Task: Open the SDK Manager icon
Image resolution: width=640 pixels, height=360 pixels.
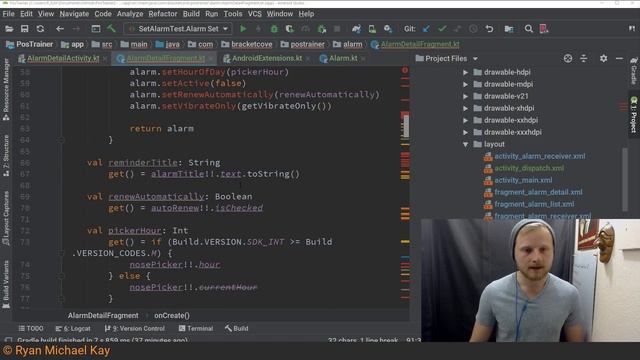Action: click(x=388, y=29)
